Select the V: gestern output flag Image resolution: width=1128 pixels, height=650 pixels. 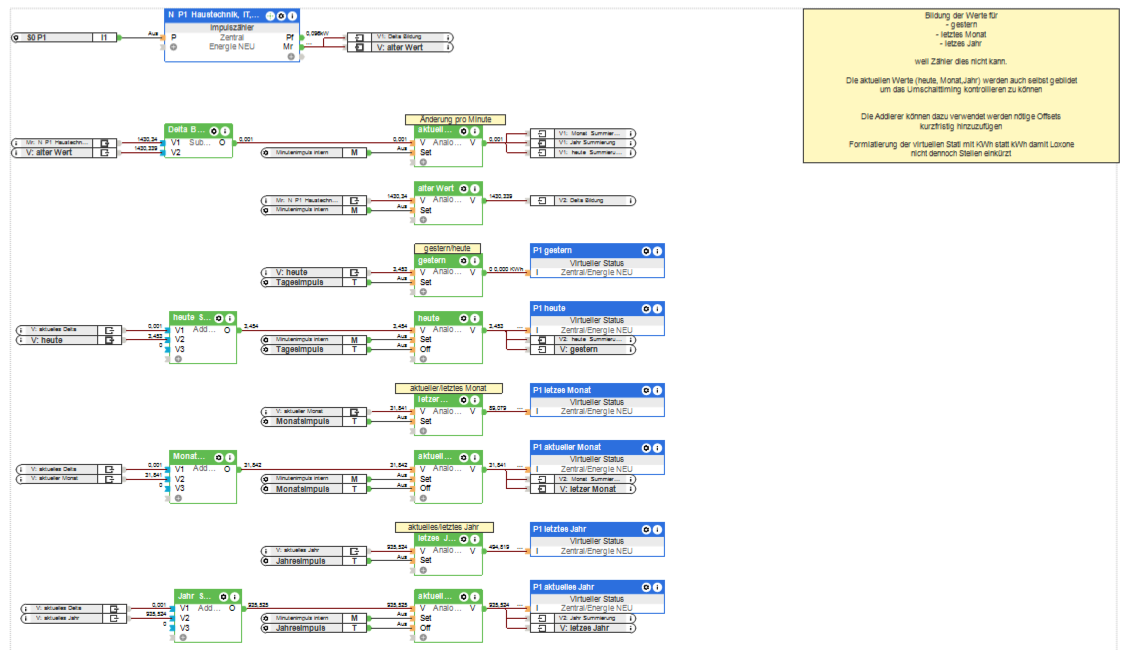point(583,349)
